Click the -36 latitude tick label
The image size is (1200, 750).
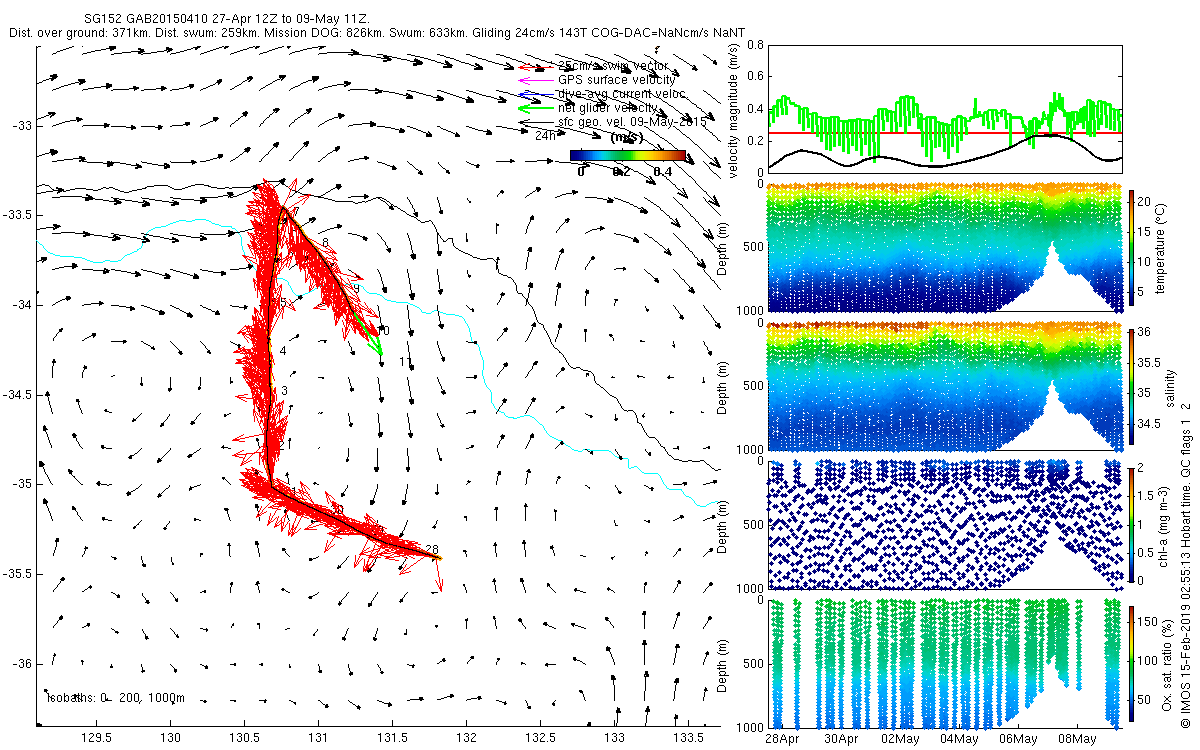(x=20, y=664)
